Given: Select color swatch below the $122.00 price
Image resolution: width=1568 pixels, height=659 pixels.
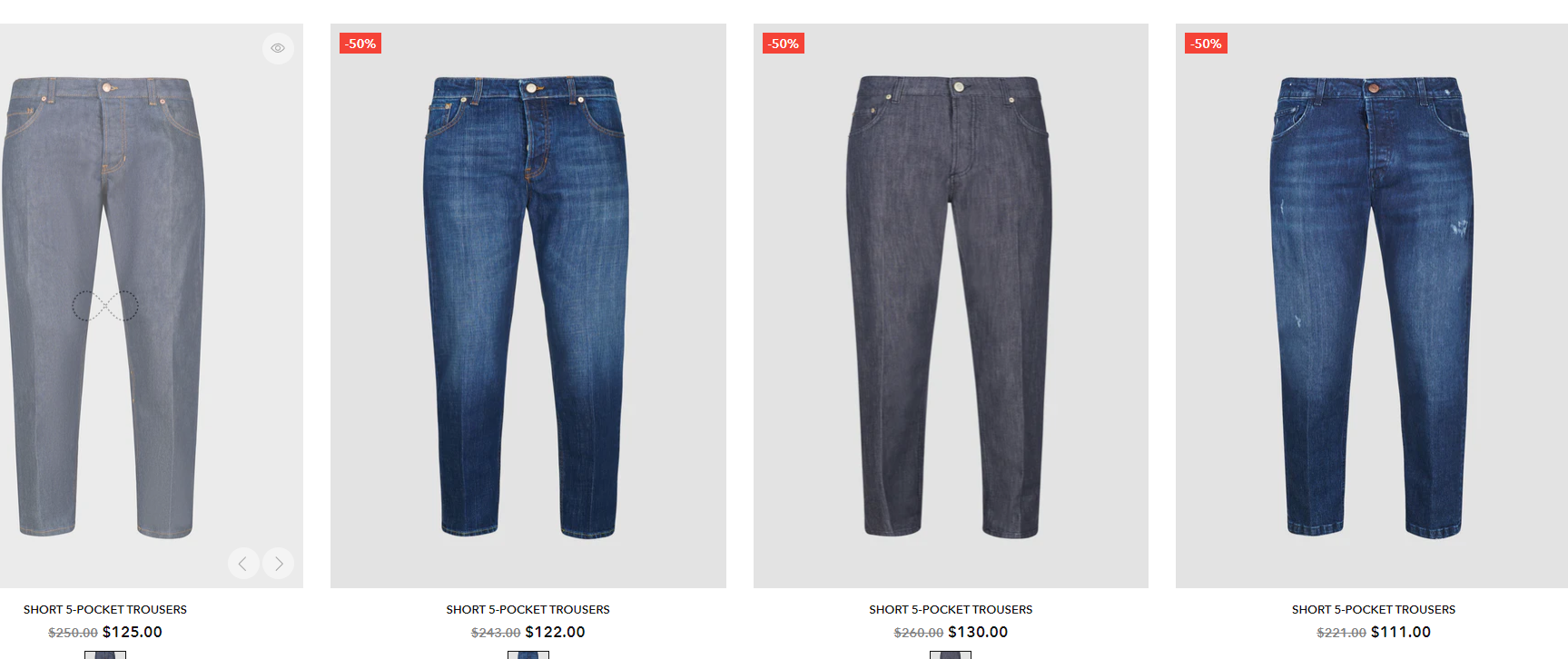Looking at the screenshot, I should pyautogui.click(x=528, y=654).
